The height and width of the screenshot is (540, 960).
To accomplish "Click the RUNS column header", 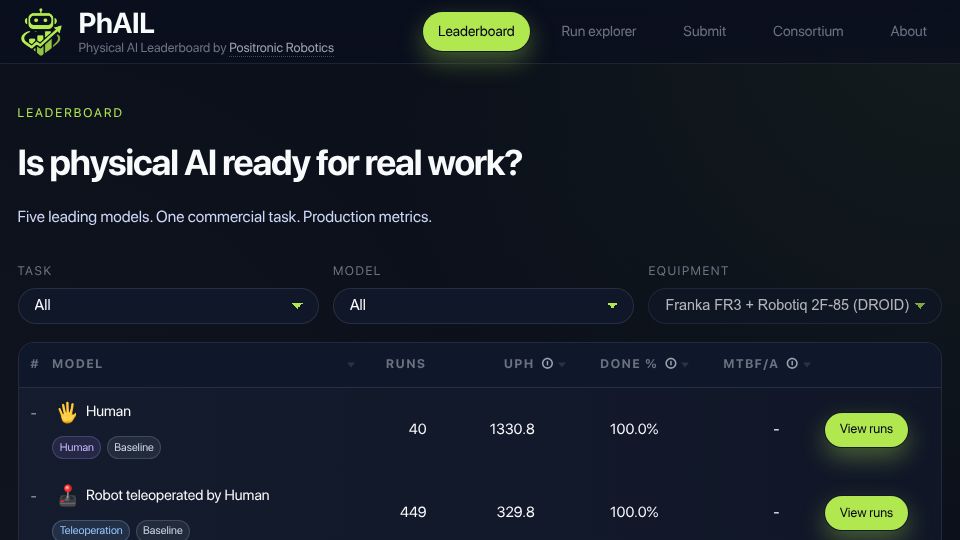I will point(405,364).
